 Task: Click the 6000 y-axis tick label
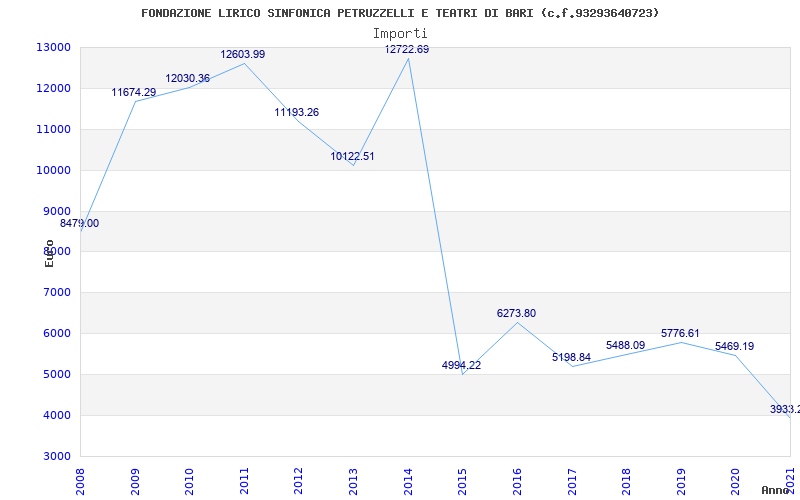tap(56, 334)
